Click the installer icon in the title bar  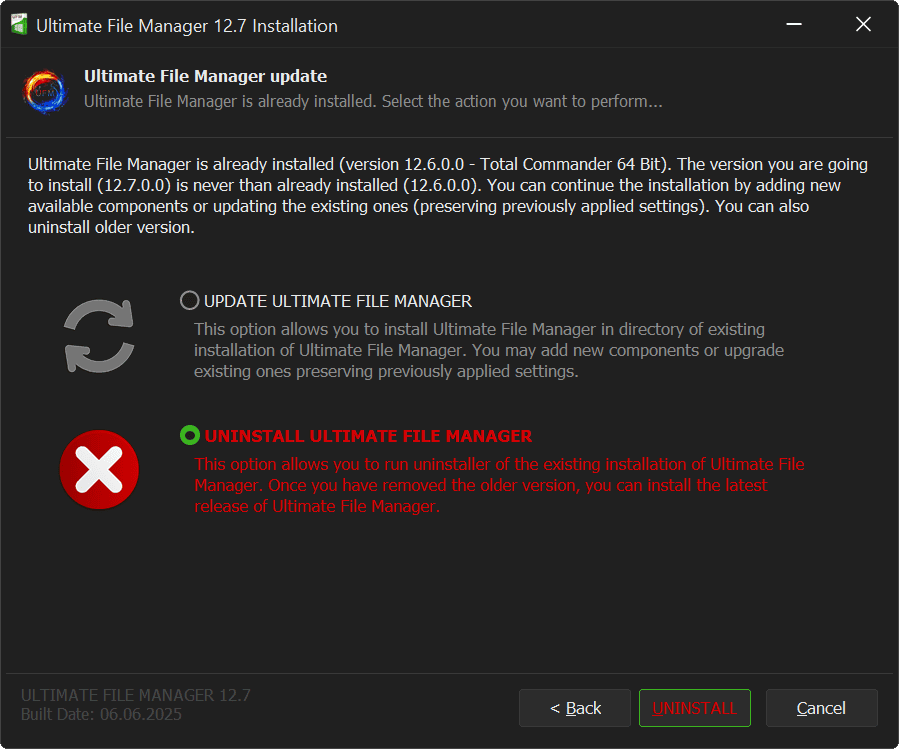tap(18, 25)
